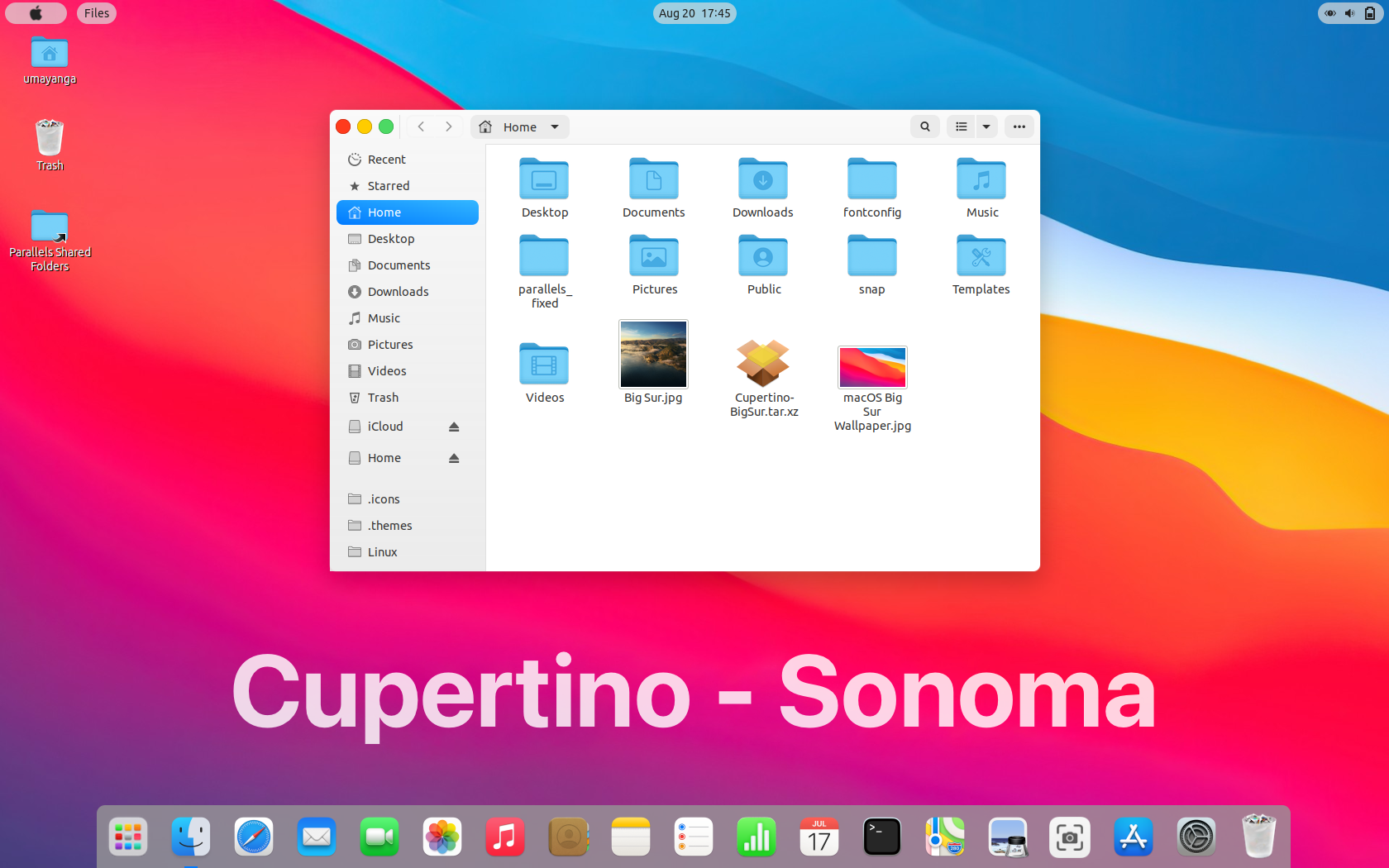Open Photos from the dock
The width and height of the screenshot is (1389, 868).
tap(442, 837)
